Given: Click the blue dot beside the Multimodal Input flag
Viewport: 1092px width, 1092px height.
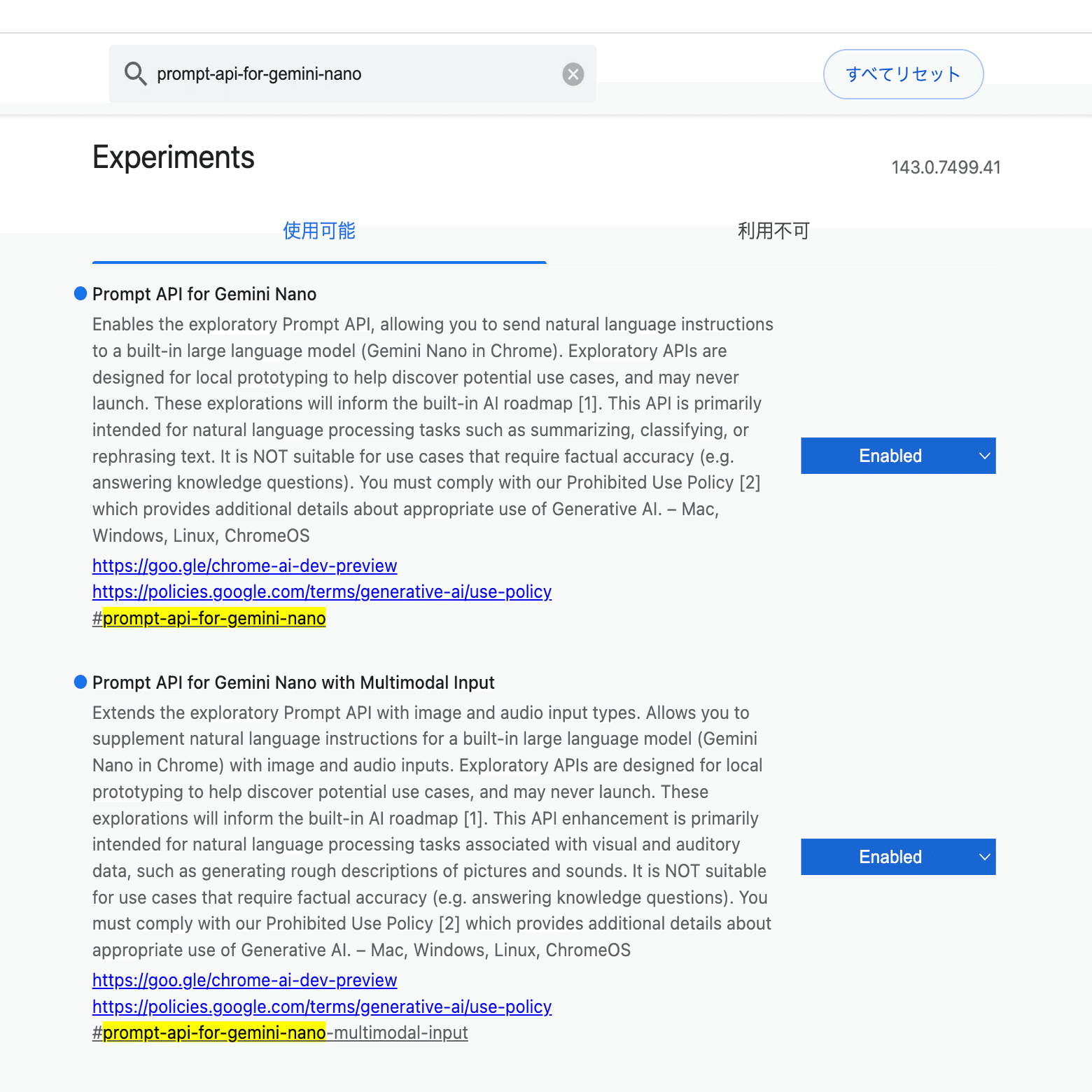Looking at the screenshot, I should click(x=80, y=682).
